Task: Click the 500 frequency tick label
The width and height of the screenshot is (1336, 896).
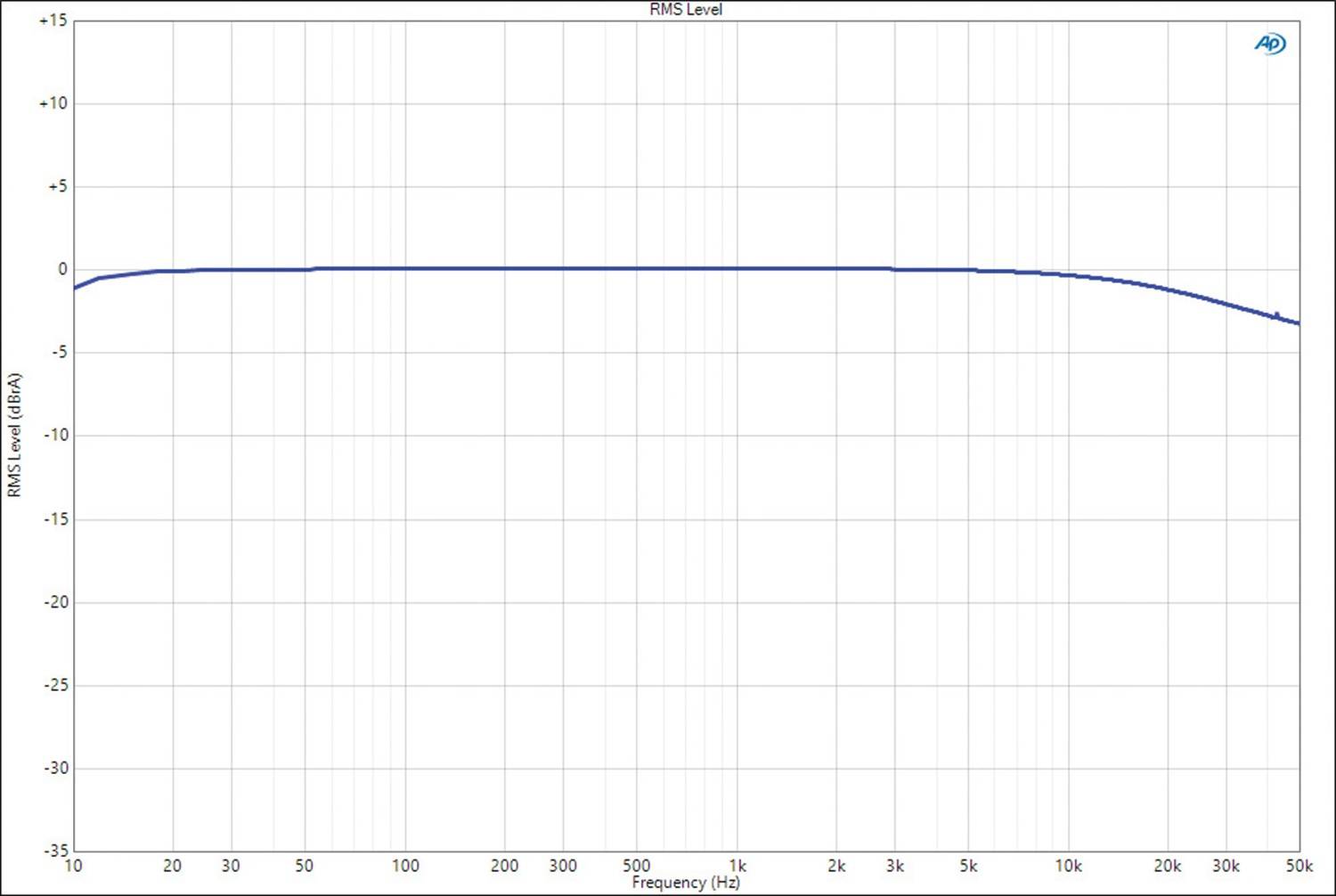Action: (x=637, y=866)
